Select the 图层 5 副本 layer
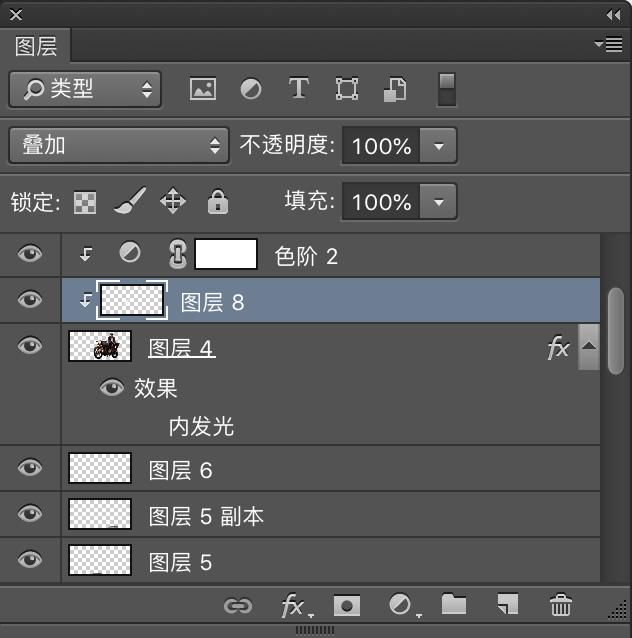Image resolution: width=632 pixels, height=638 pixels. [331, 515]
